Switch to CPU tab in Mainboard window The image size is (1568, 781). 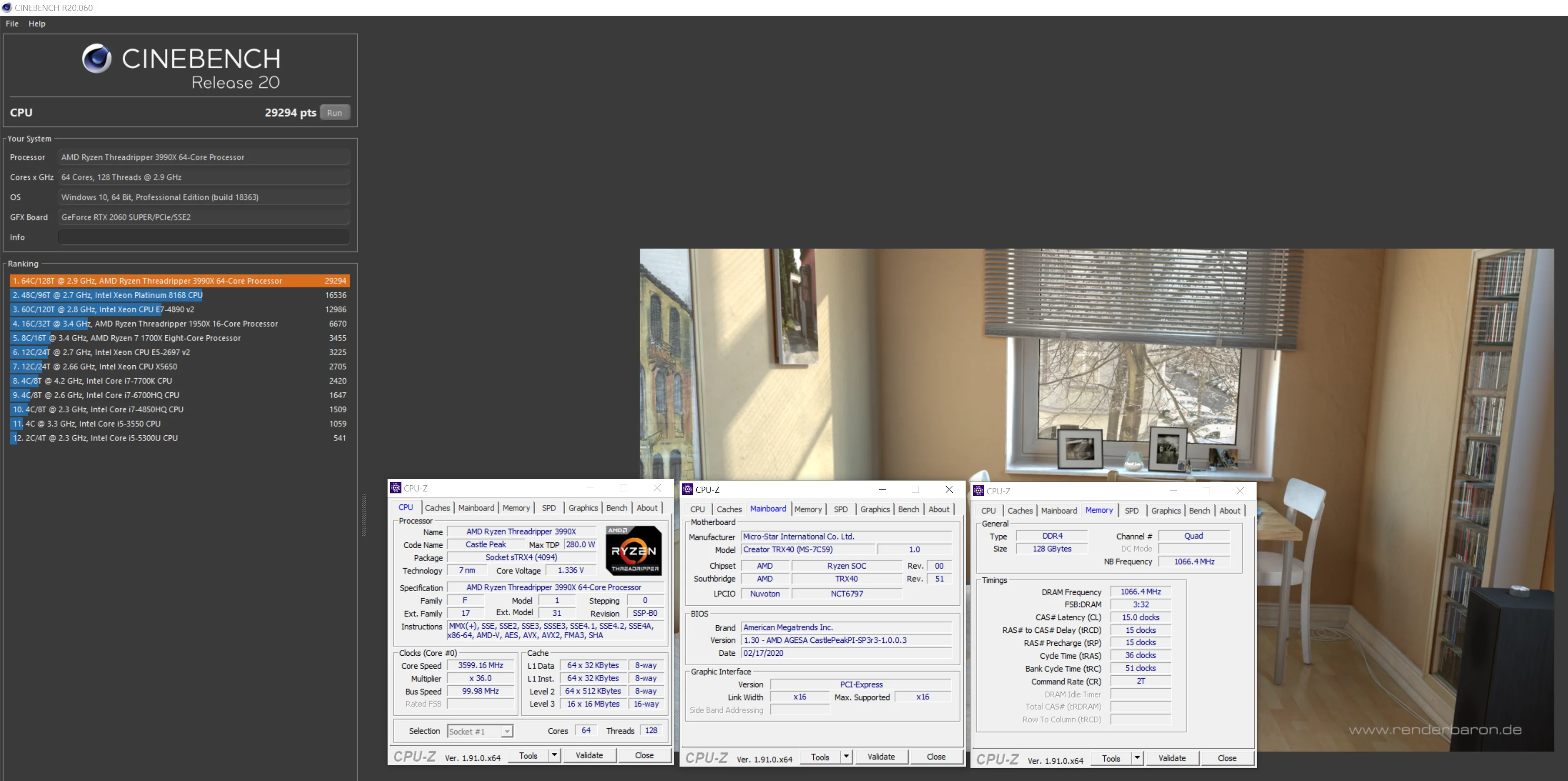[x=698, y=509]
